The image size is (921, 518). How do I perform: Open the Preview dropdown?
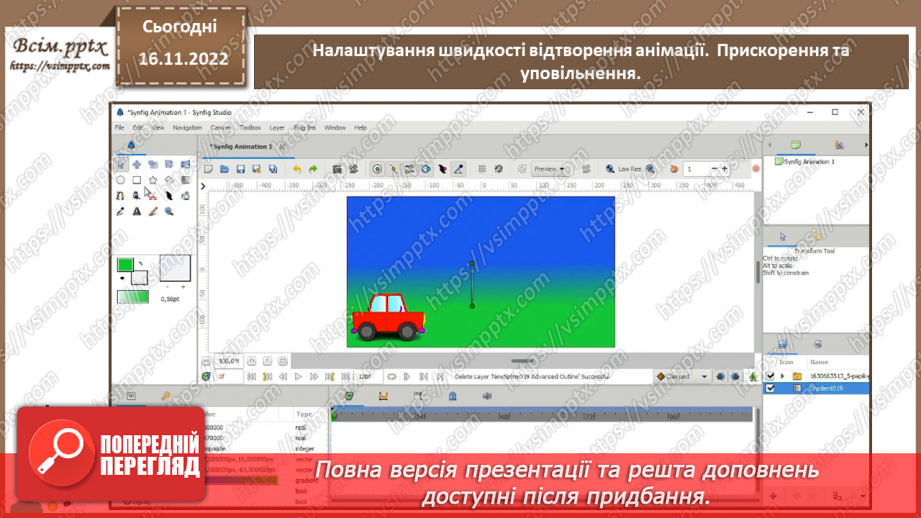click(550, 169)
